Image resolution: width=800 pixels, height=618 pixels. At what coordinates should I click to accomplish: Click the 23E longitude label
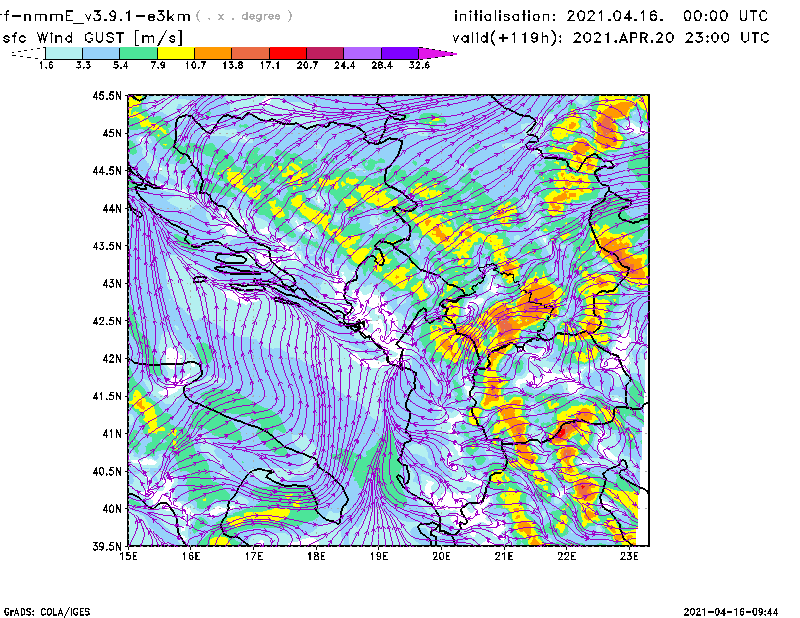[629, 556]
